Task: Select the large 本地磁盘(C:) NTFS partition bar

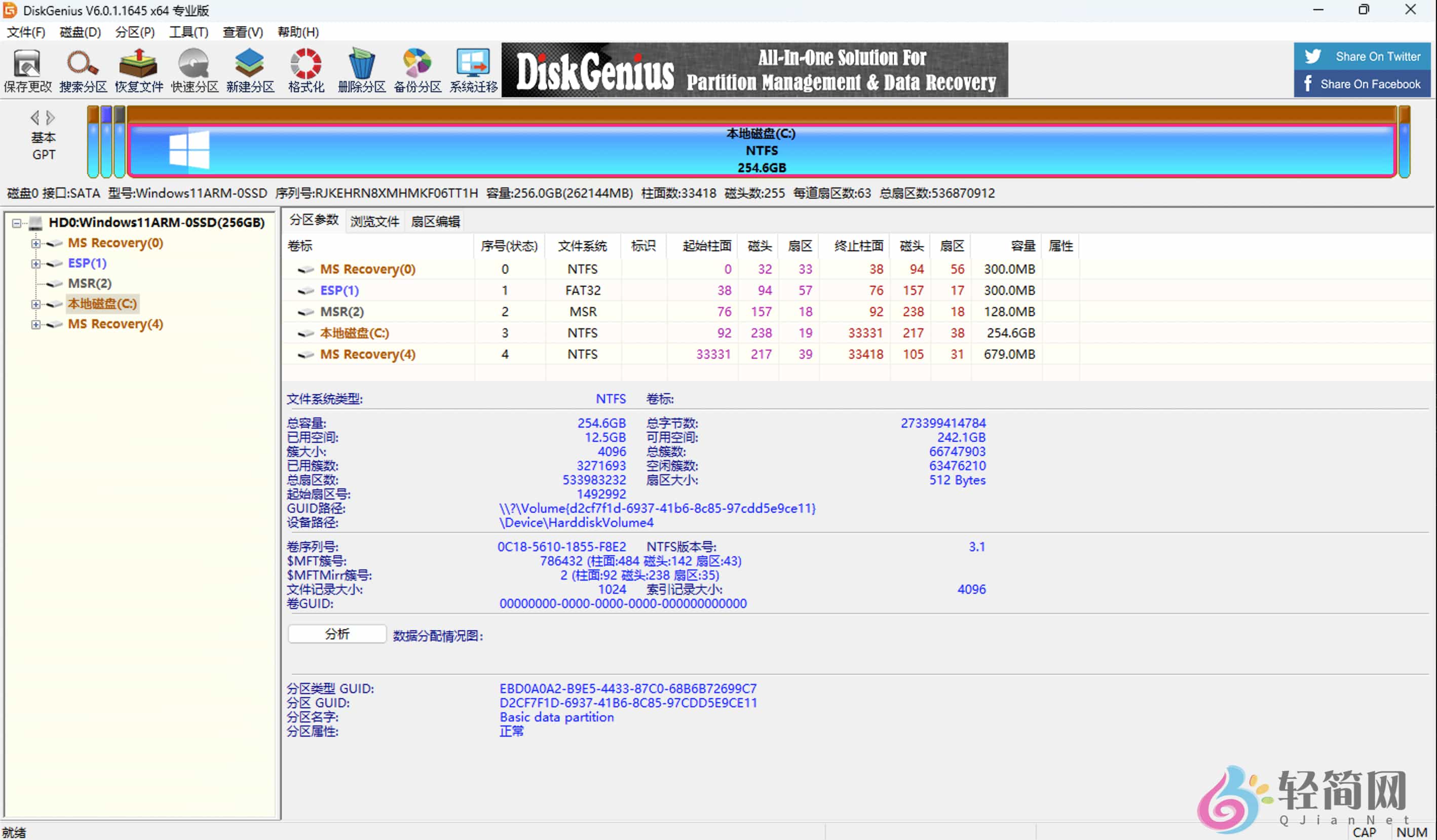Action: tap(761, 141)
